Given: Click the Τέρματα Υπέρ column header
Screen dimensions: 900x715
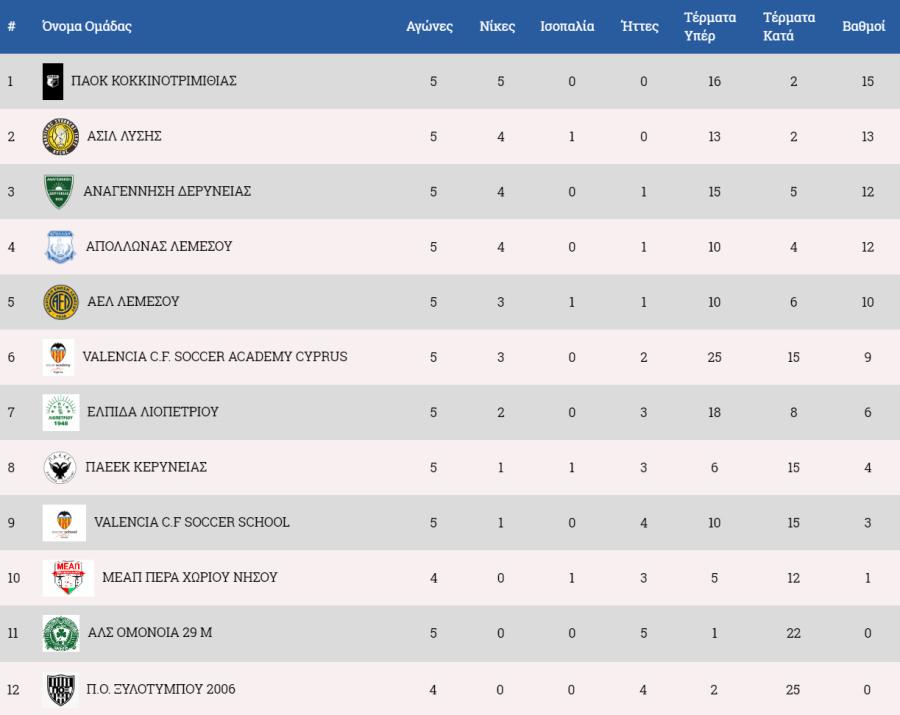Looking at the screenshot, I should [x=710, y=26].
